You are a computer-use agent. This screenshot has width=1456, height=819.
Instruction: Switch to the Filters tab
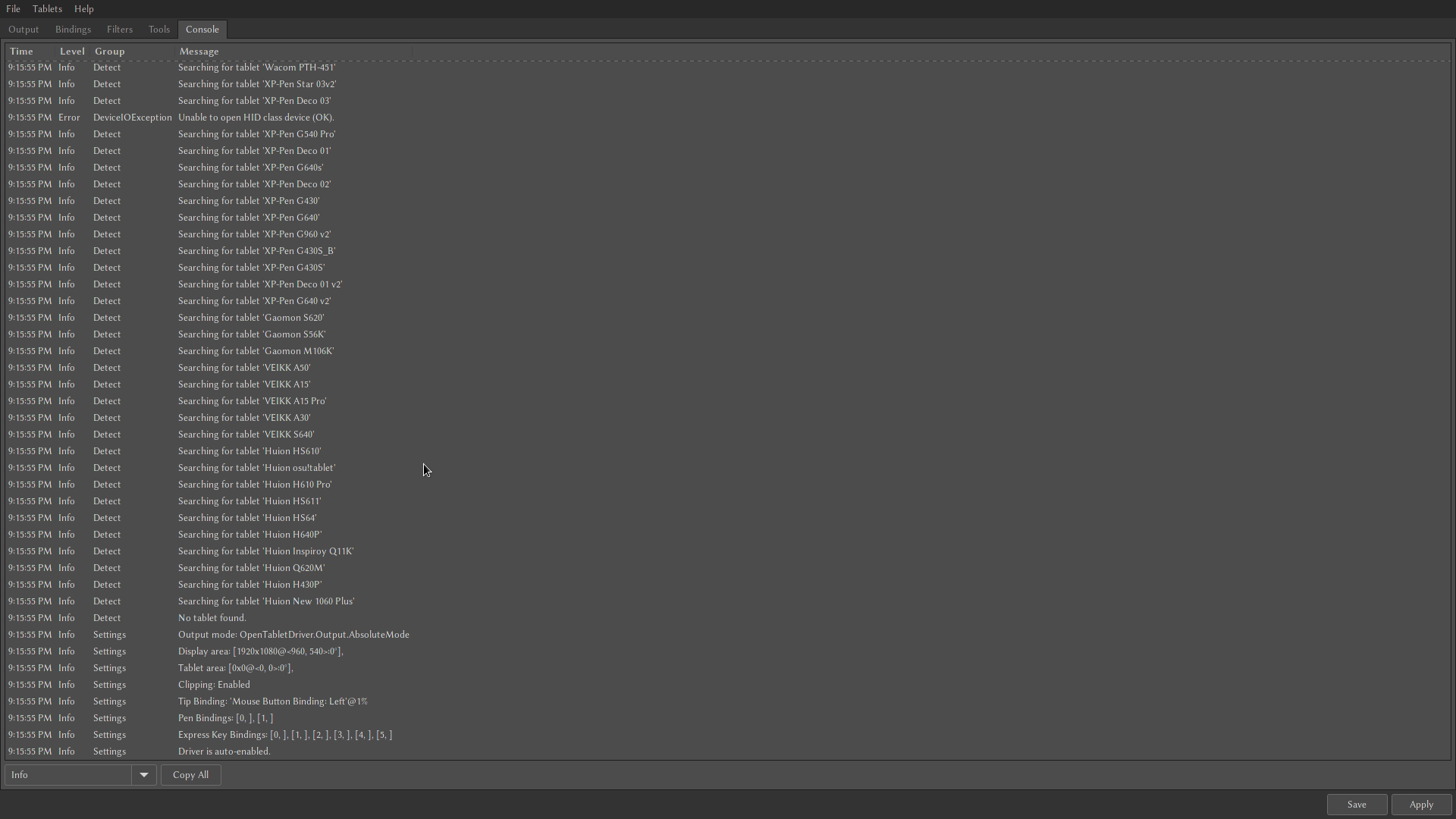pyautogui.click(x=119, y=29)
